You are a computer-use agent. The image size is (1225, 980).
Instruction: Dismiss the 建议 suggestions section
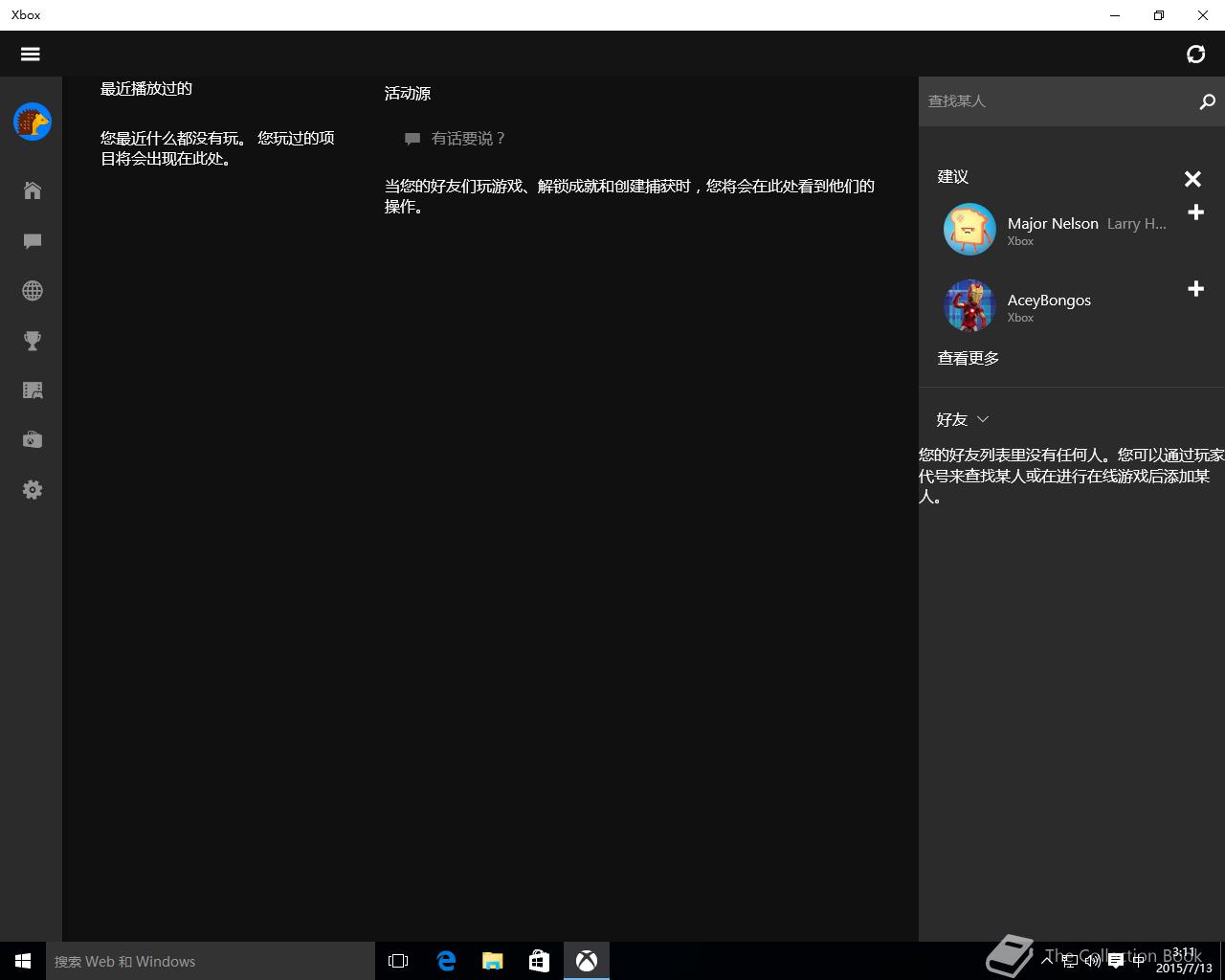point(1192,179)
